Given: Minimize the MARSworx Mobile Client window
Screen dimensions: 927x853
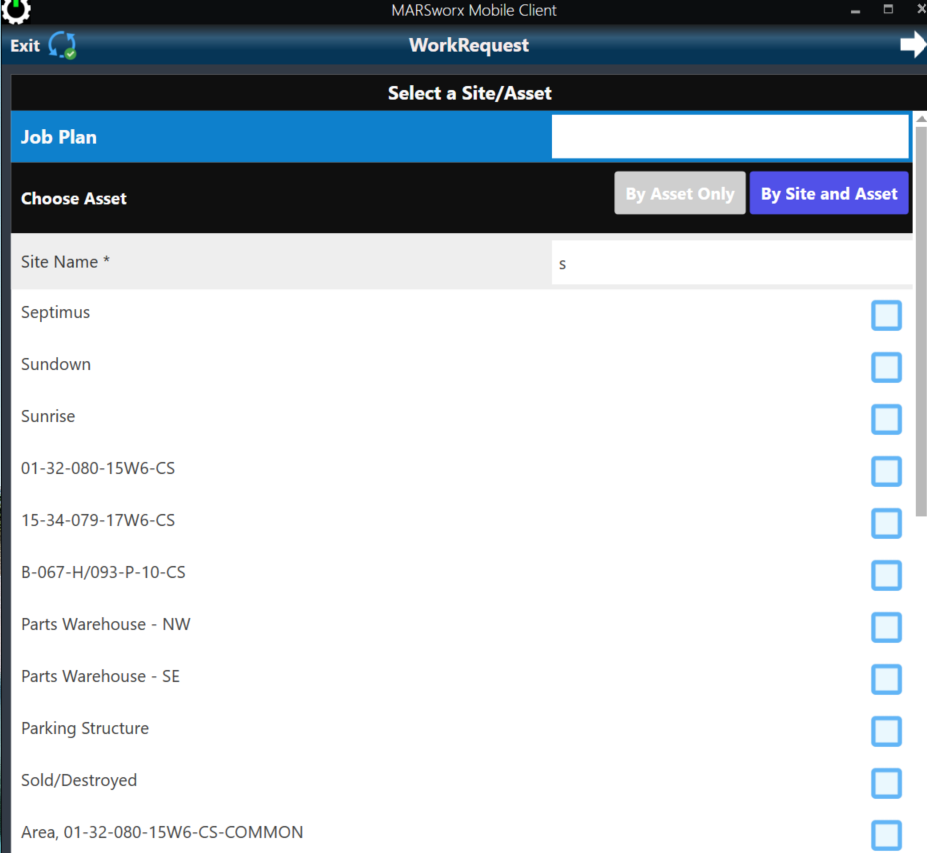Looking at the screenshot, I should pos(855,11).
